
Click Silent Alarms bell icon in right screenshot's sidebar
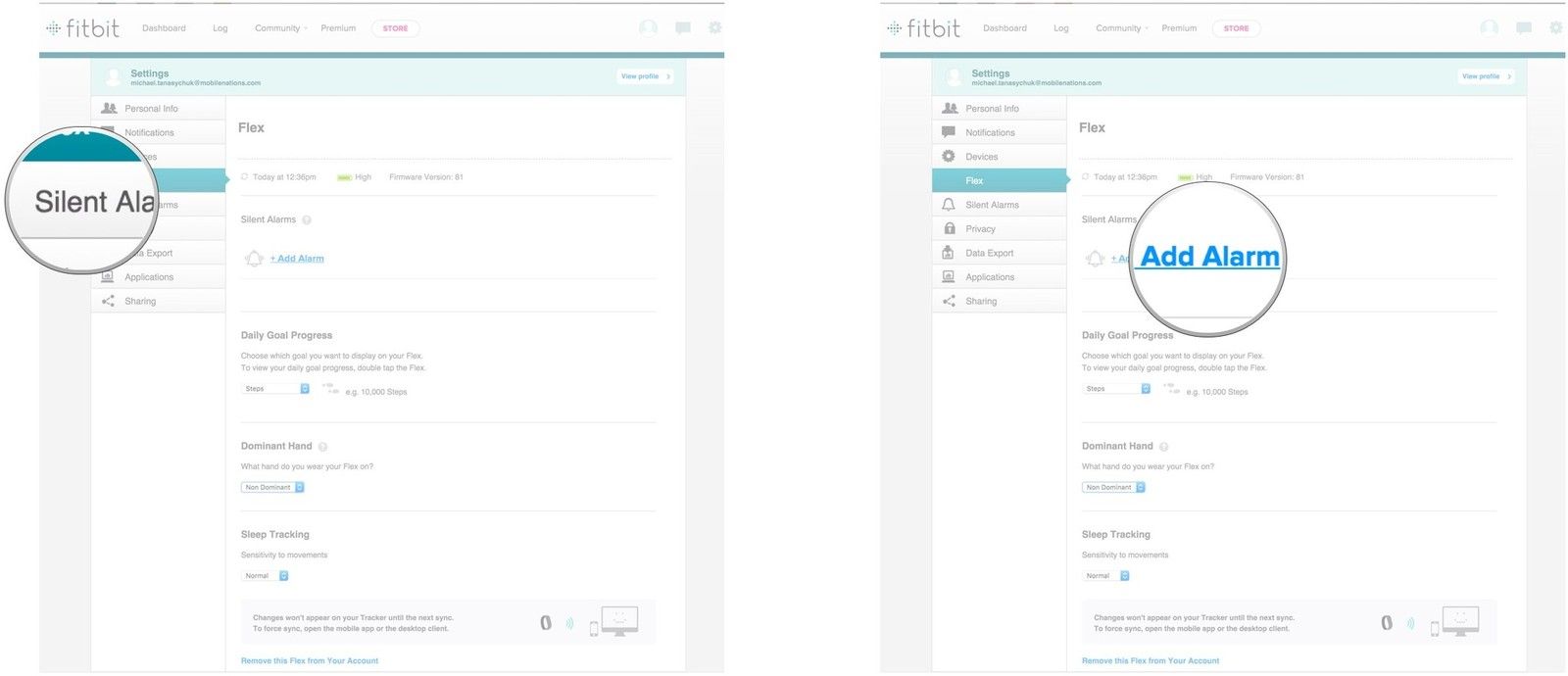948,205
